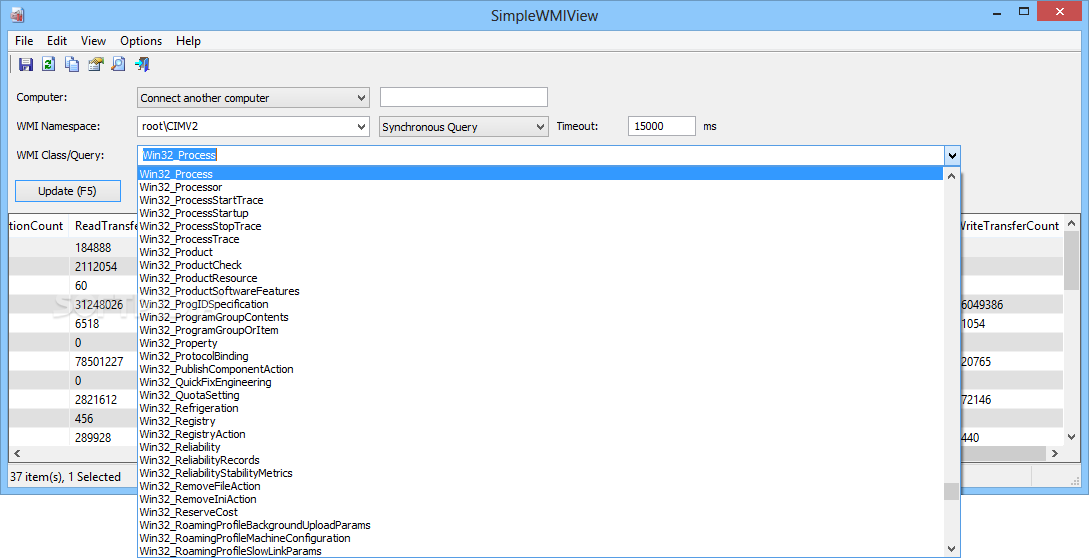Screen dimensions: 1089x558
Task: Select Win32_ReliabilityStabilityMetrics in the list
Action: click(540, 473)
